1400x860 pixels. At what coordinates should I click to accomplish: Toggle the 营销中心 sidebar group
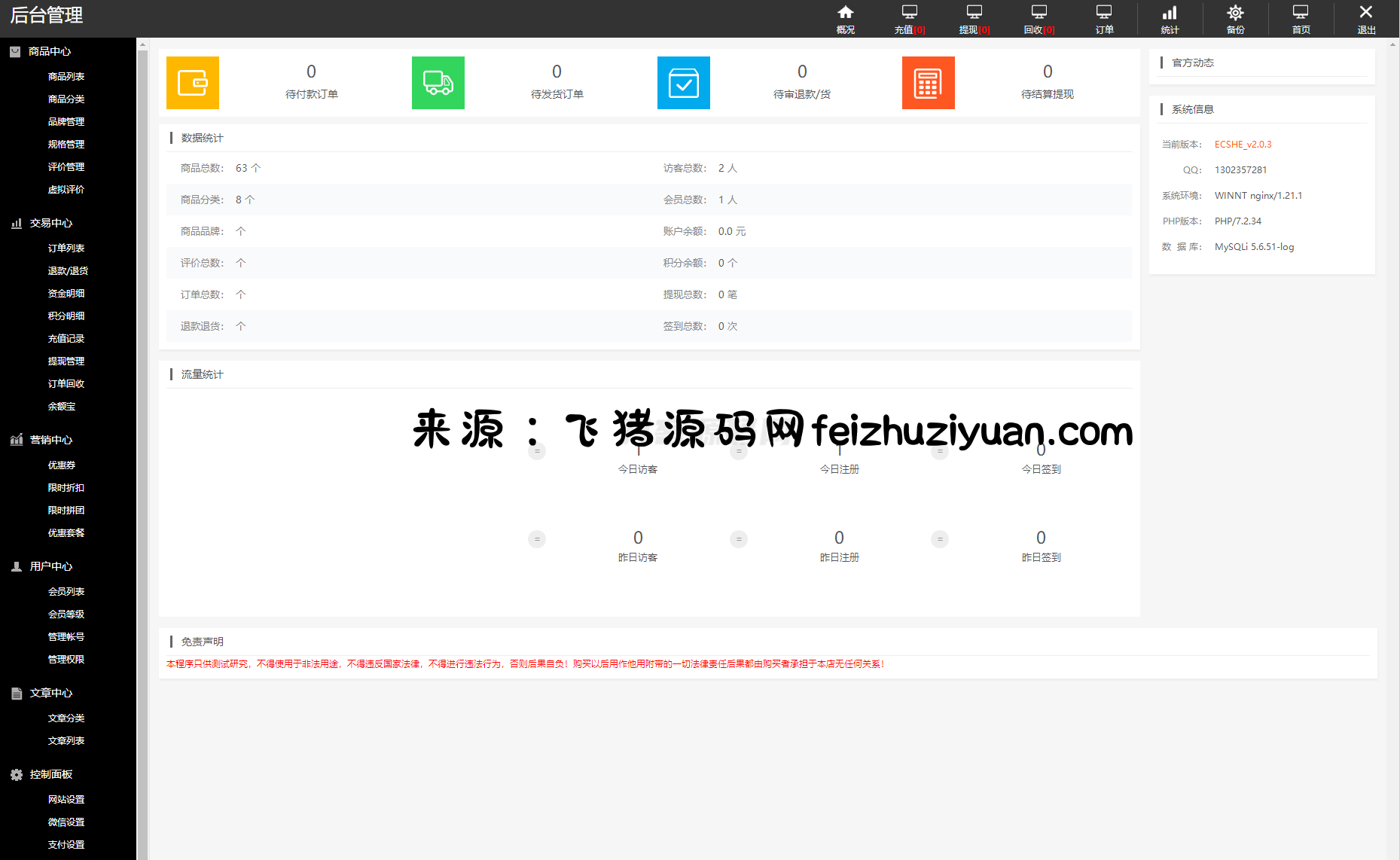tap(50, 440)
